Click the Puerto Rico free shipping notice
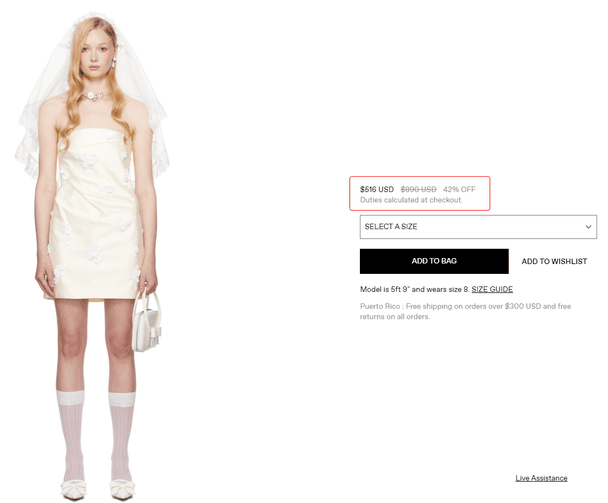The width and height of the screenshot is (608, 503). [465, 311]
